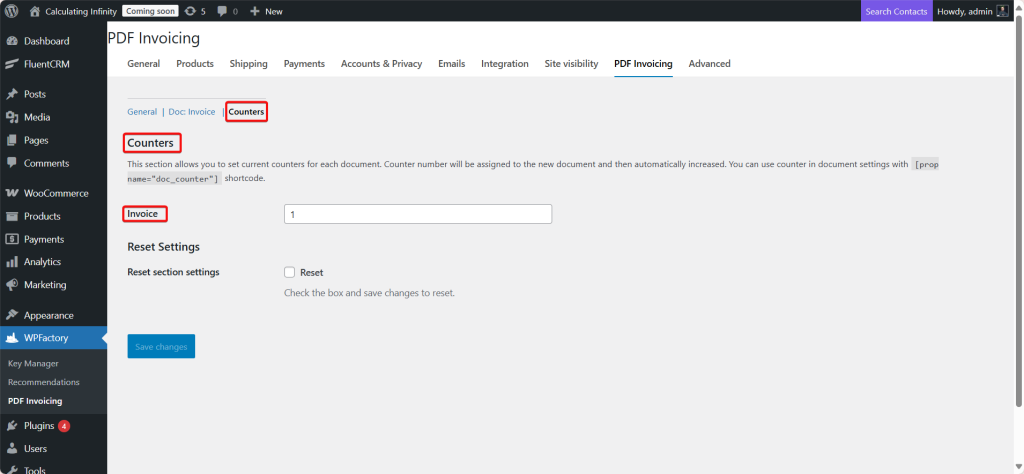Image resolution: width=1024 pixels, height=474 pixels.
Task: Open the Shipping settings tab
Action: coord(249,63)
